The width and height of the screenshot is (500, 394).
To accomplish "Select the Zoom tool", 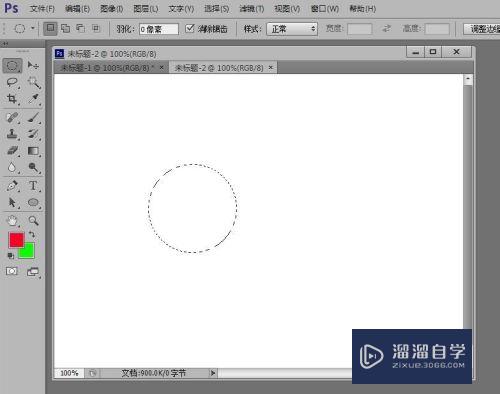I will pyautogui.click(x=33, y=221).
